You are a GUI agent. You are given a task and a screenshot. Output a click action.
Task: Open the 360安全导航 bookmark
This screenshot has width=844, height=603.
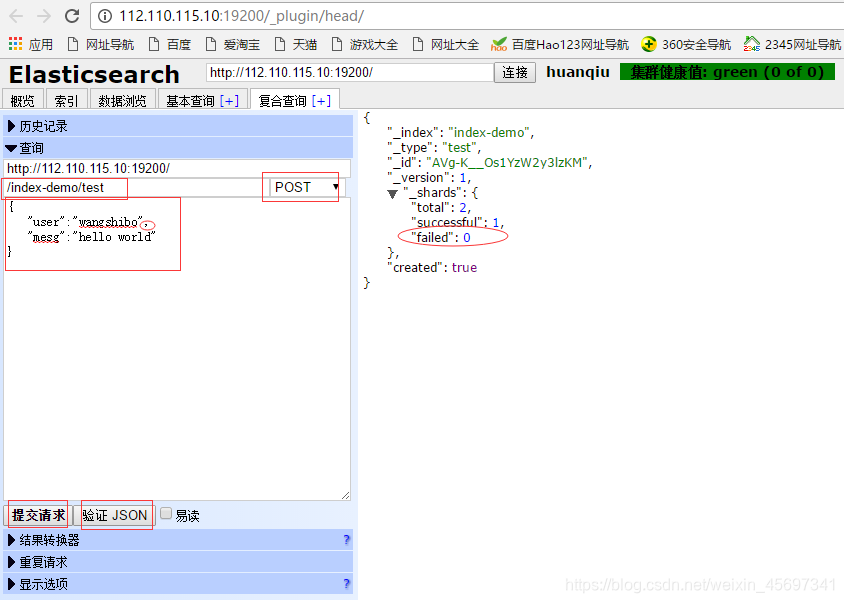pyautogui.click(x=686, y=44)
